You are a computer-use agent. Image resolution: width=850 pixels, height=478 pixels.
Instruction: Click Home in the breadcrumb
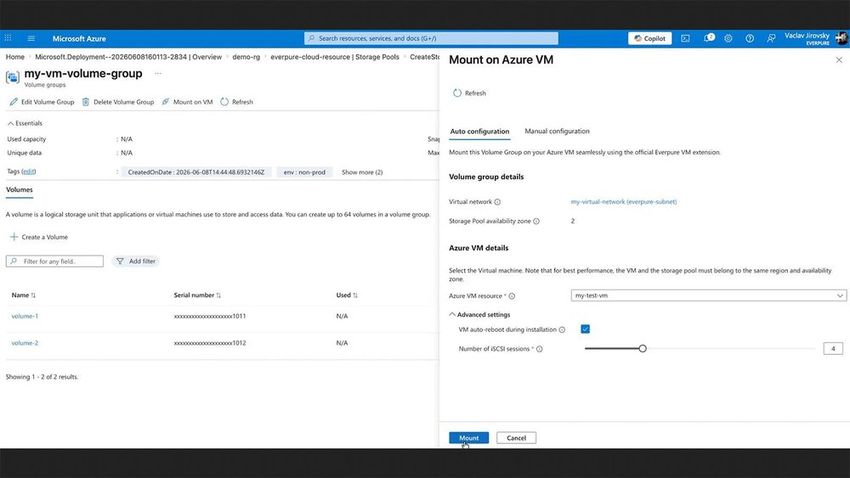point(15,57)
